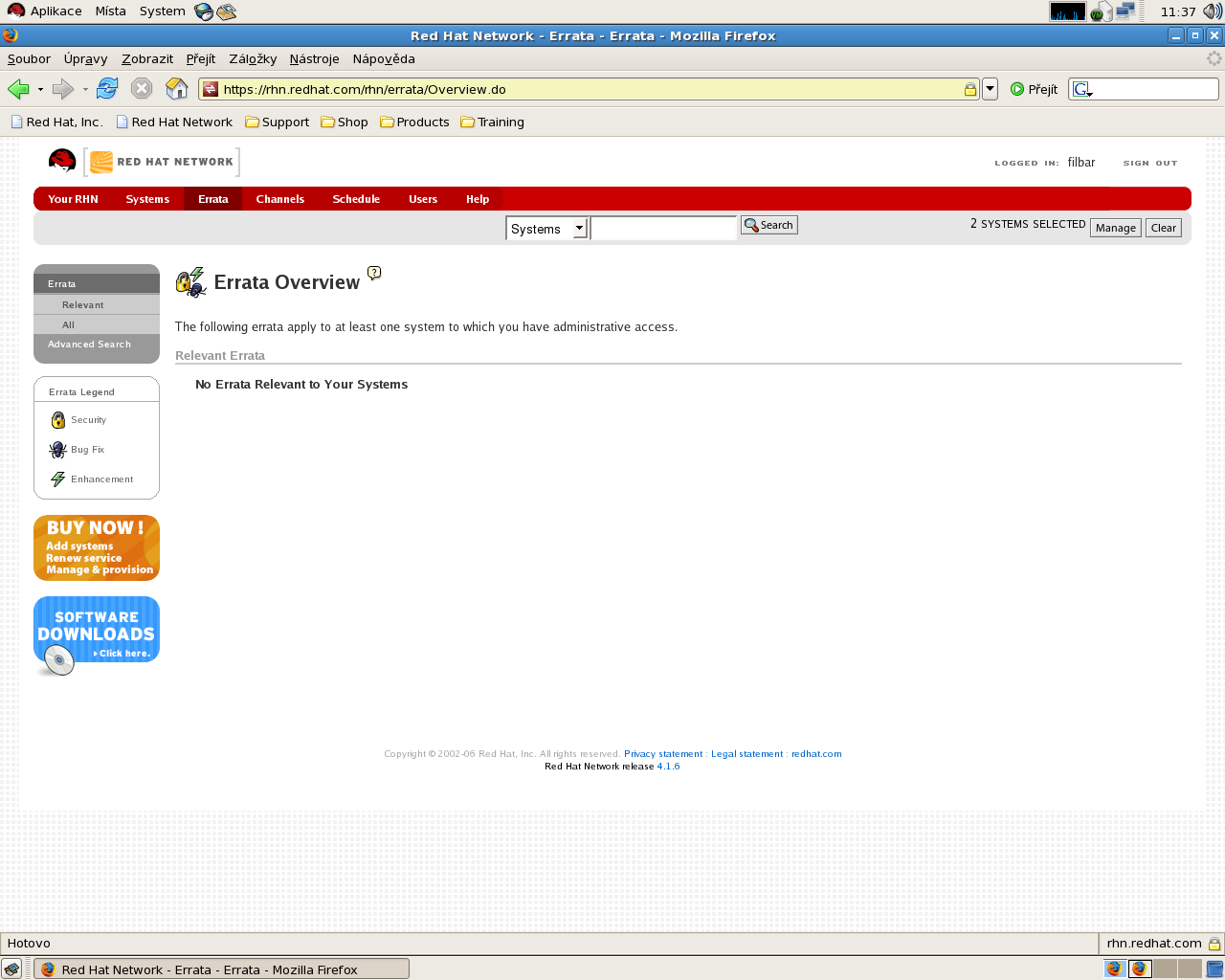Image resolution: width=1225 pixels, height=980 pixels.
Task: Click the Přejít go button
Action: point(1034,89)
